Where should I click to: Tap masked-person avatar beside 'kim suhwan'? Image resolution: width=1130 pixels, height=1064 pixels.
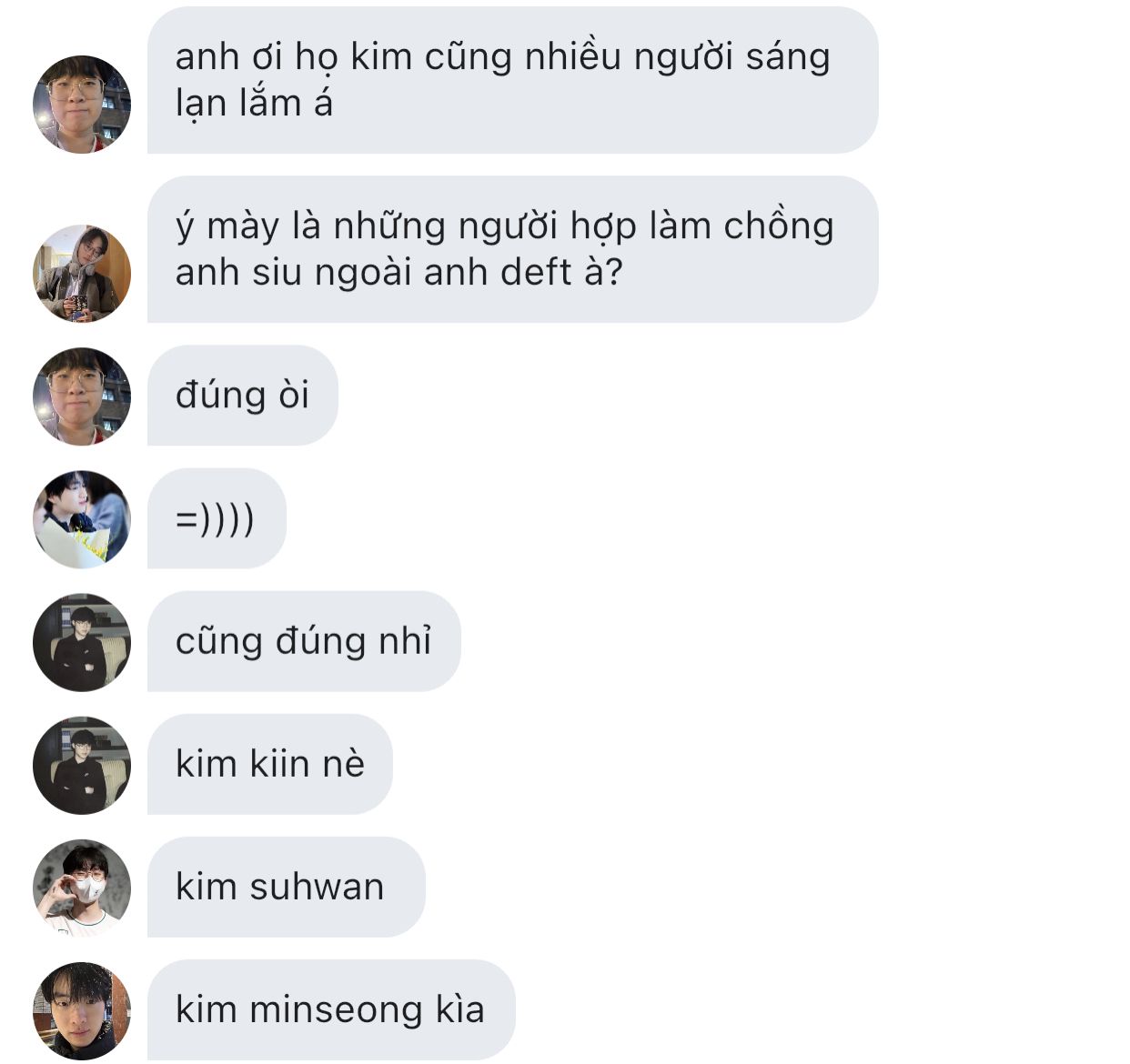point(82,888)
